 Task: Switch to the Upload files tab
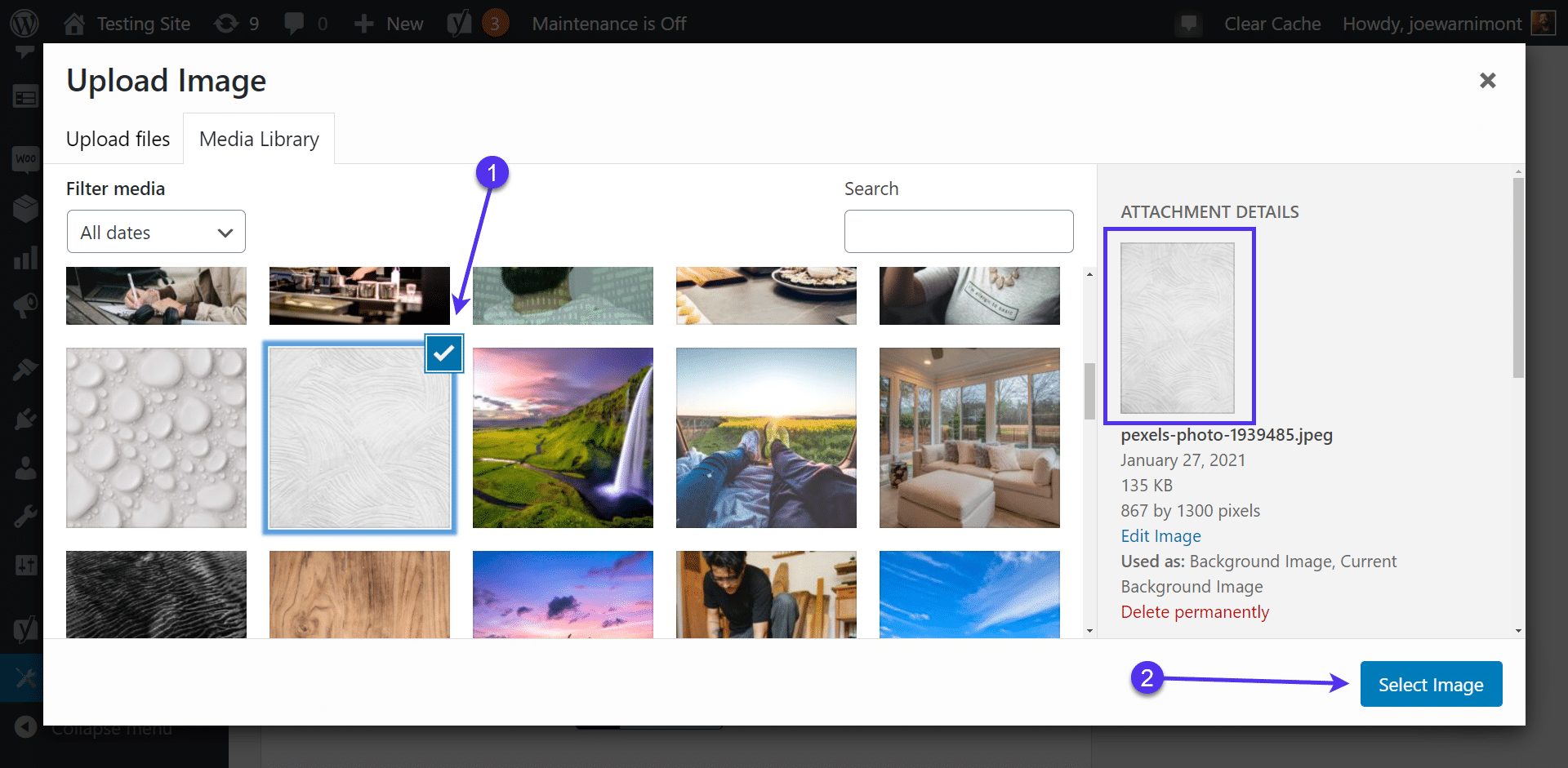pyautogui.click(x=117, y=138)
